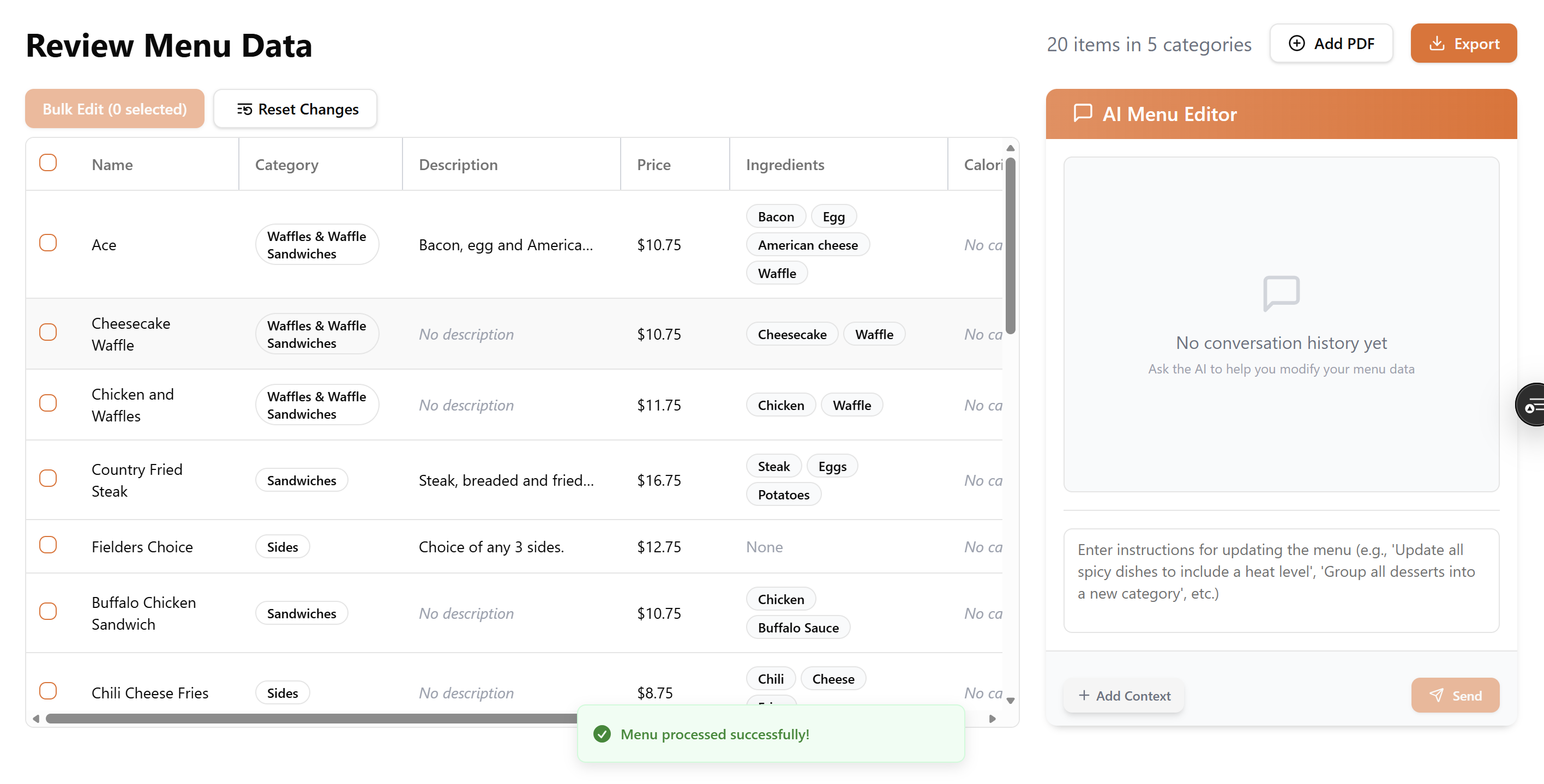The image size is (1544, 784).
Task: Click the green success checkmark in toast
Action: pyautogui.click(x=602, y=734)
